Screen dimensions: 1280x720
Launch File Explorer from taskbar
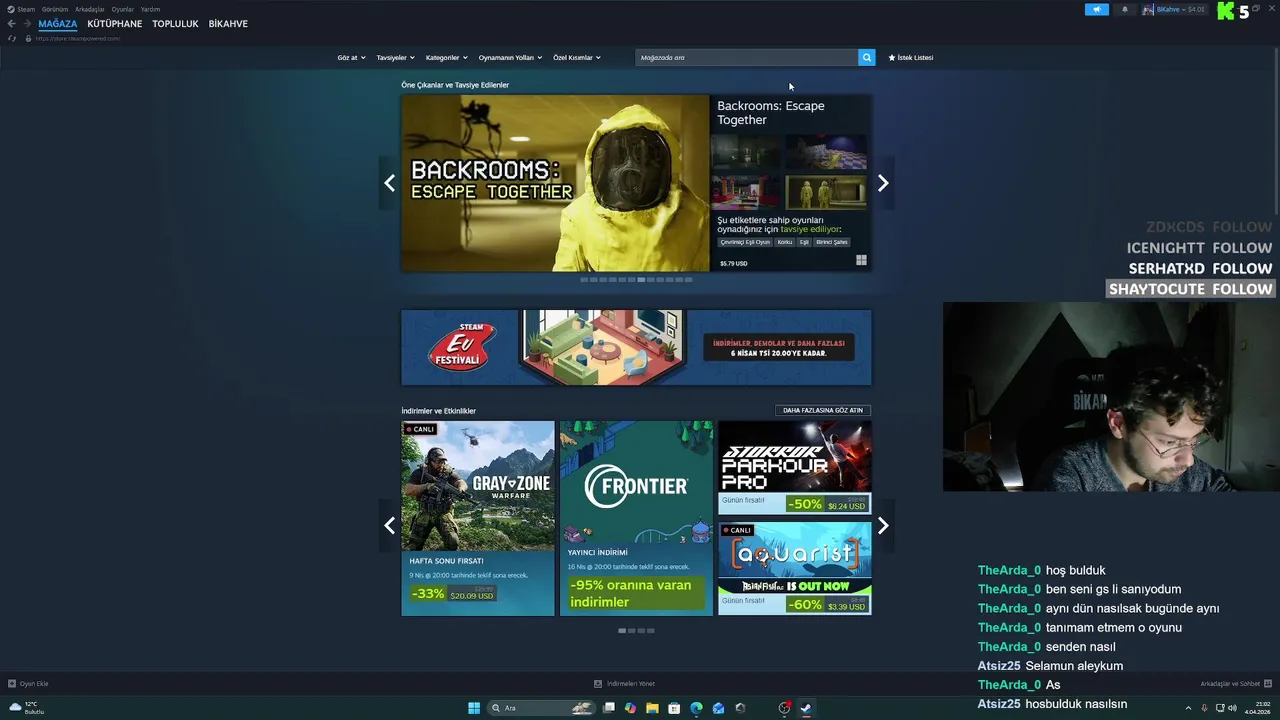coord(652,708)
